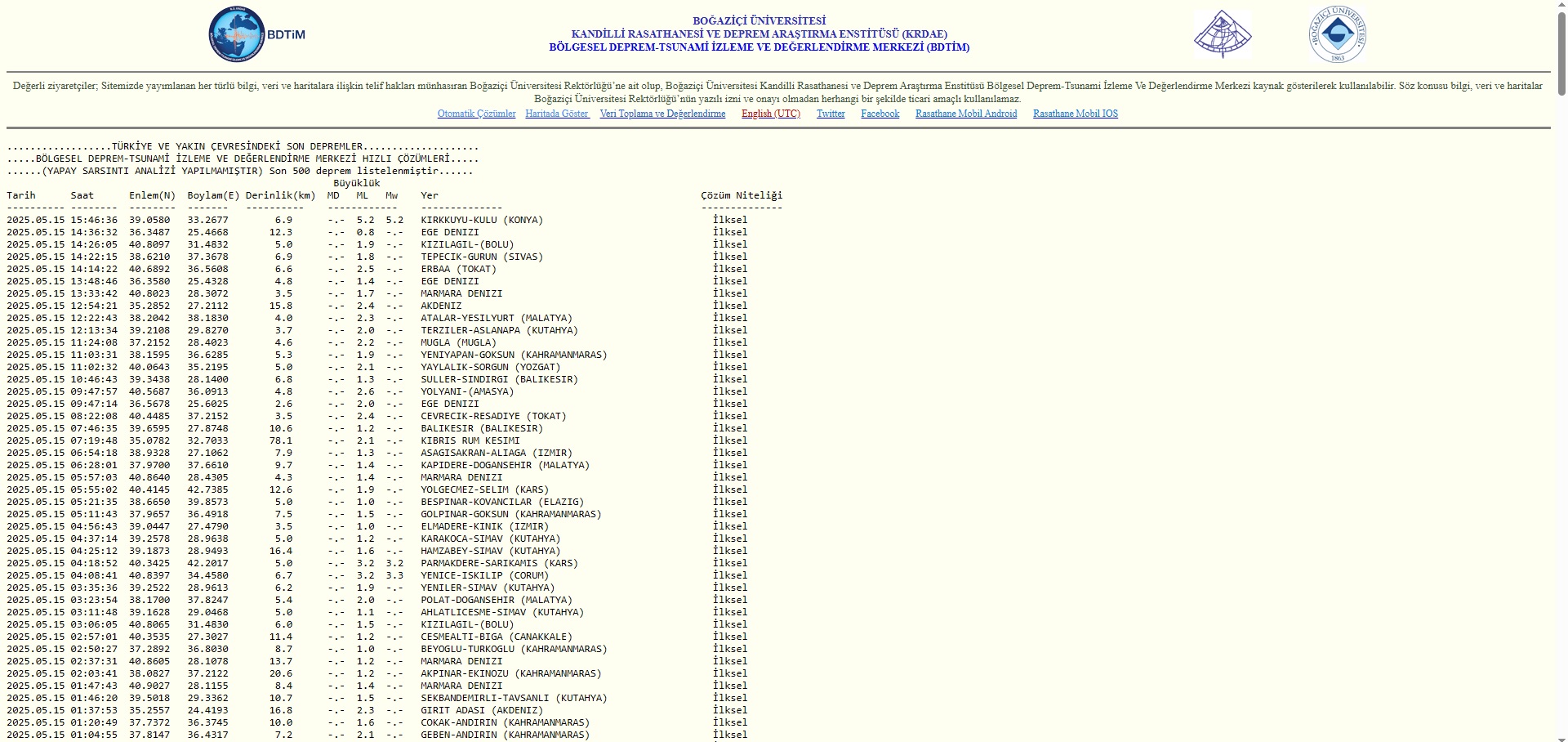Click MUGLA (MUGLA) entry
Screen dimensions: 1568x742
tap(459, 342)
